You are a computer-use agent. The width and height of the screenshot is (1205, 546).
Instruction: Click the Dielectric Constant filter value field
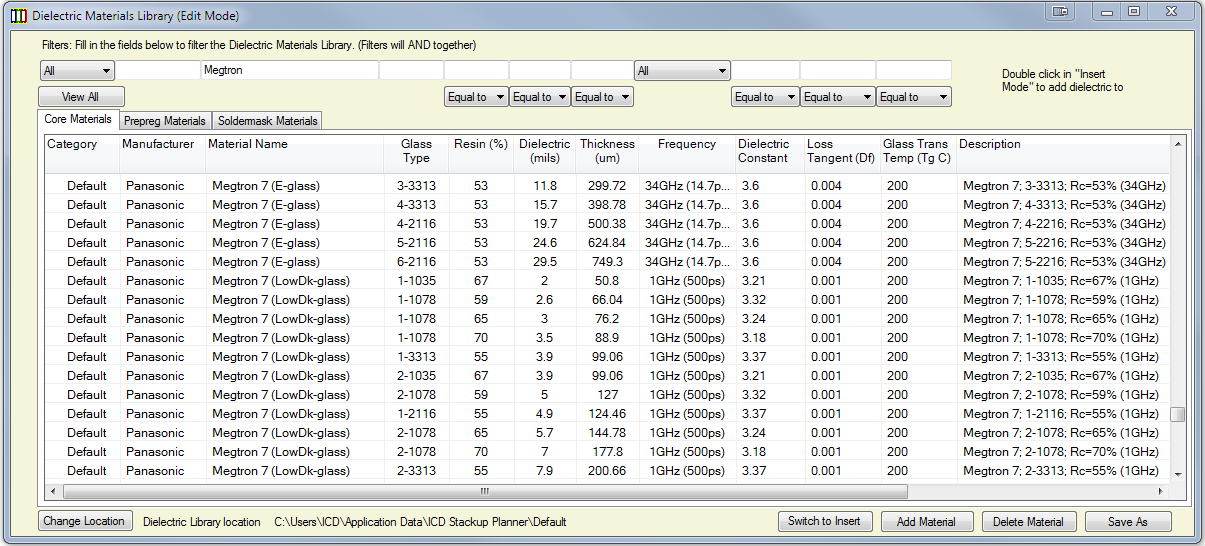tap(765, 71)
